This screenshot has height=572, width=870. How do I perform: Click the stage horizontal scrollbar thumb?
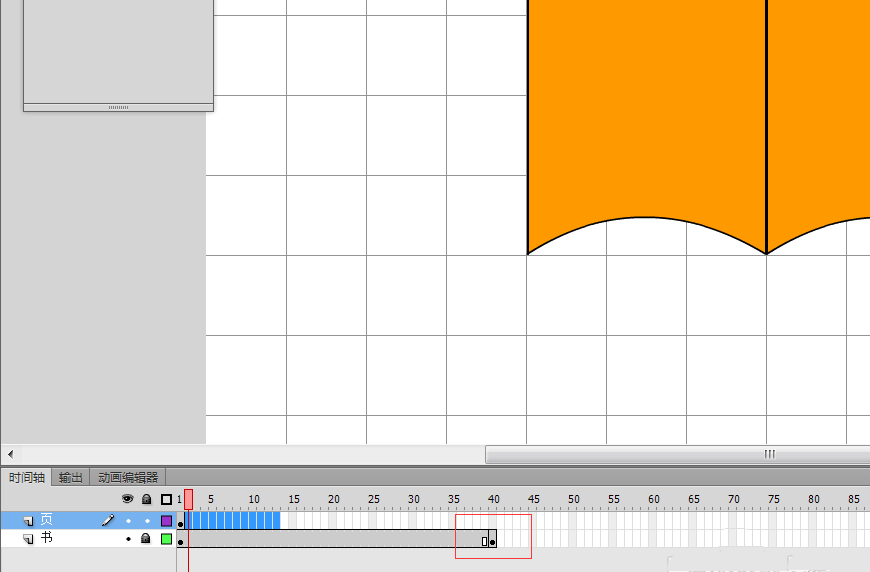tap(677, 454)
